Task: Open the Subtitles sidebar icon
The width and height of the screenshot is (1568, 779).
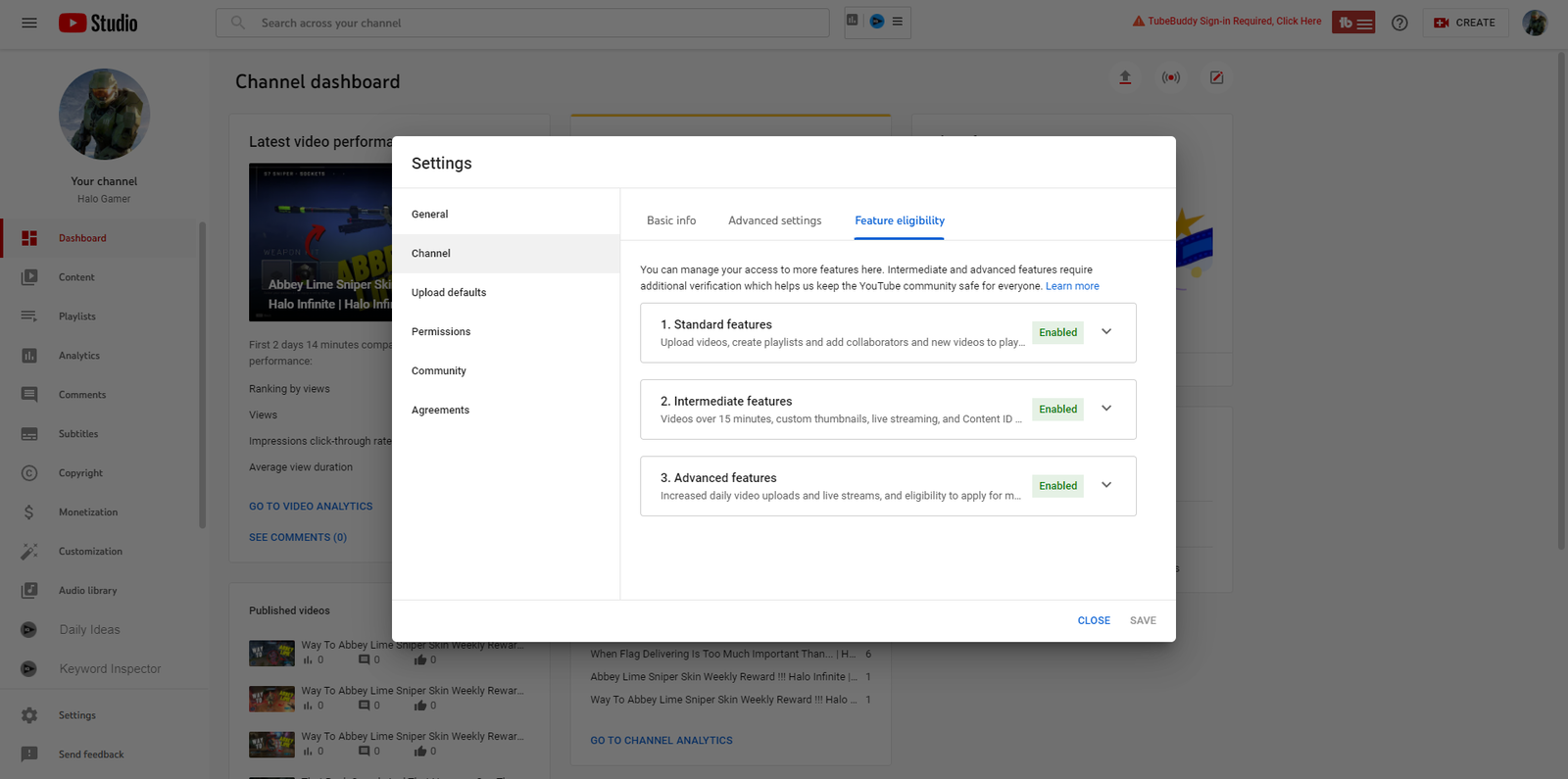Action: point(29,434)
